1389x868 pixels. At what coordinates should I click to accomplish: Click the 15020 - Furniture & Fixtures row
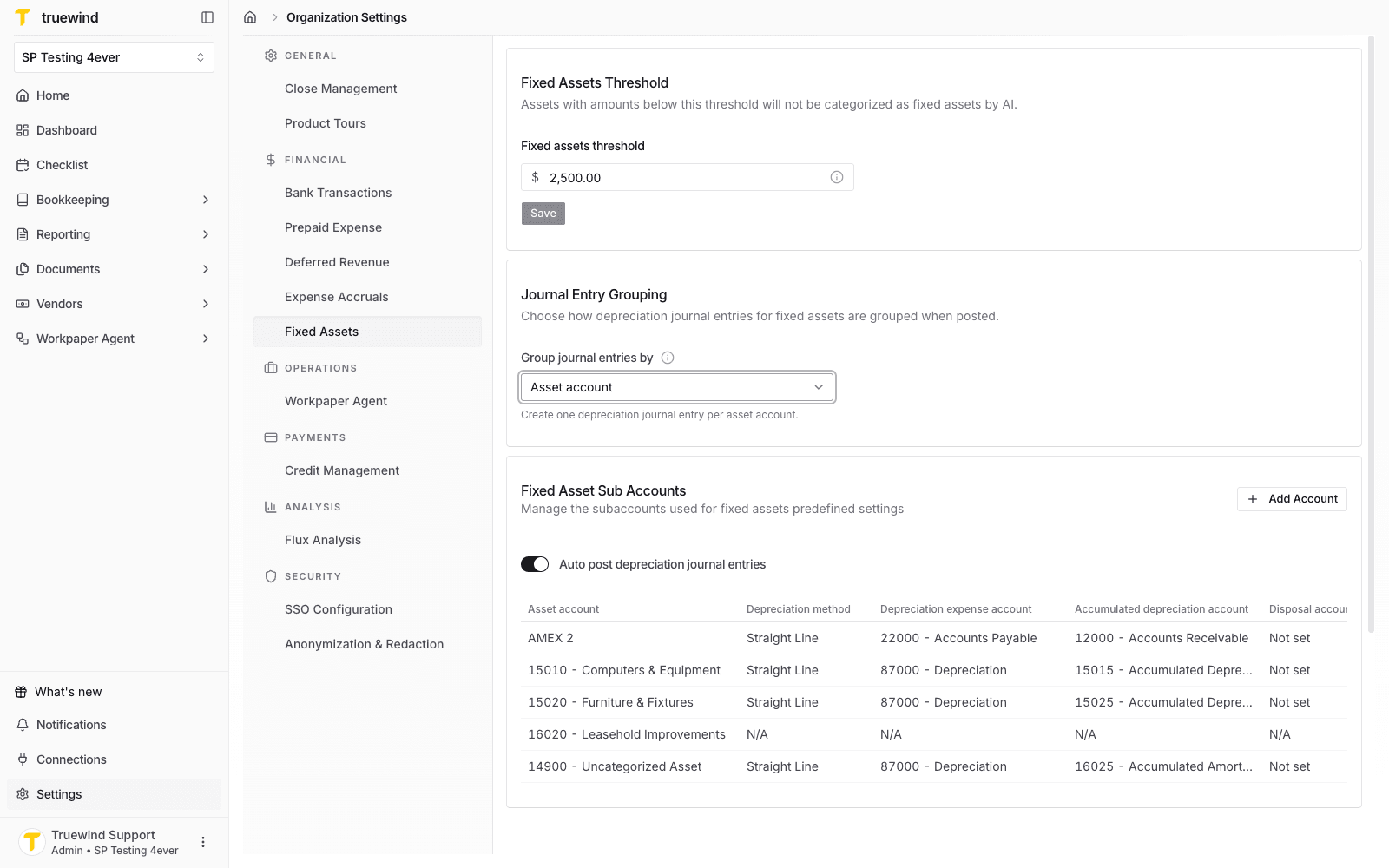[934, 702]
